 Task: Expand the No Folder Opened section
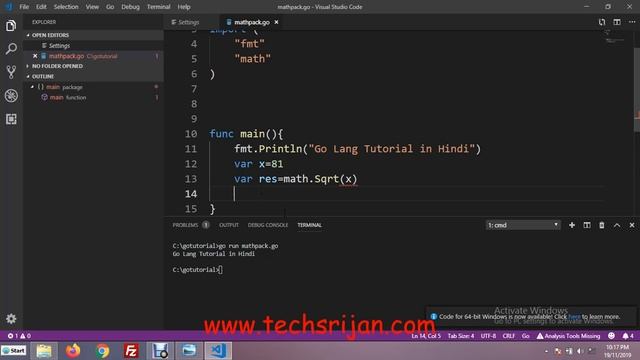93,66
